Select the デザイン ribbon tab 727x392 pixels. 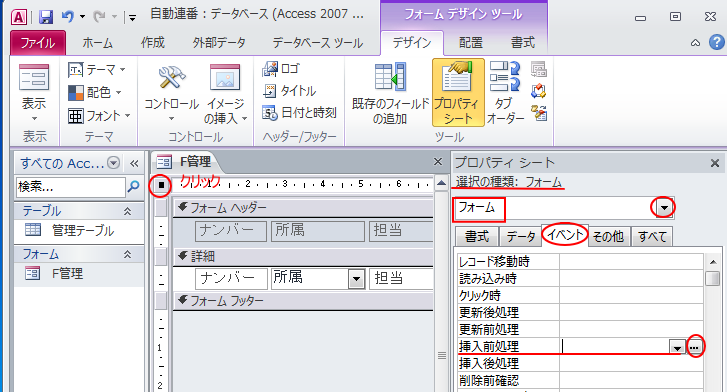[x=412, y=43]
